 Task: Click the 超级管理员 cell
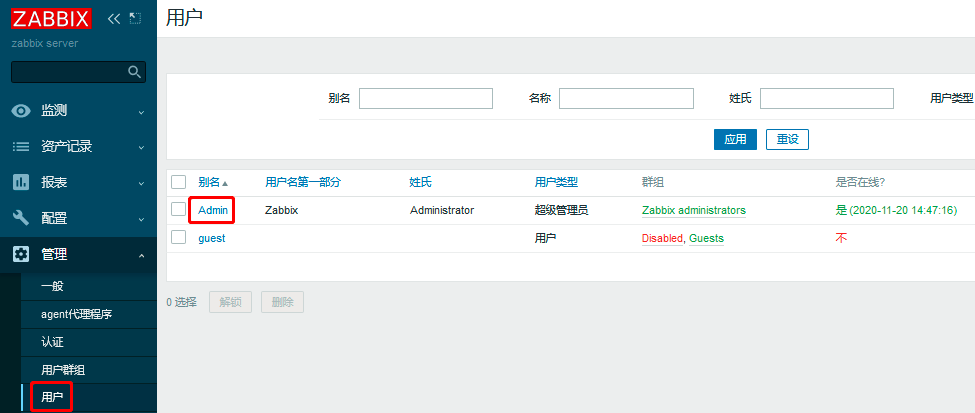(x=561, y=210)
